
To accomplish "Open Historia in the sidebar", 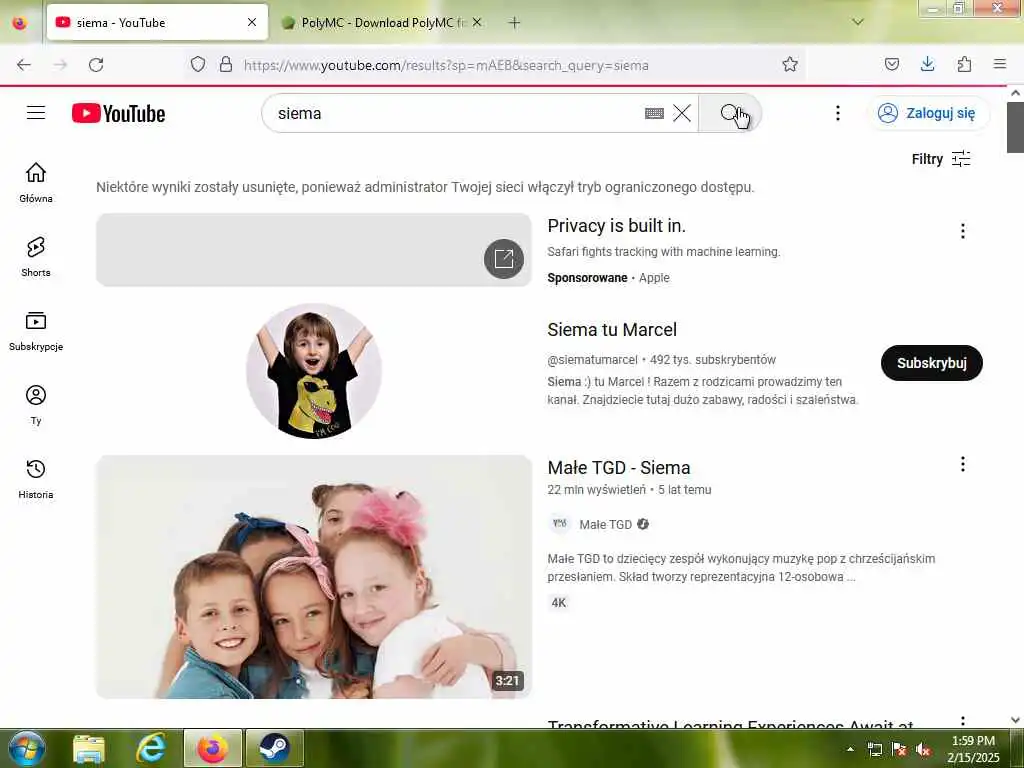I will pyautogui.click(x=36, y=479).
